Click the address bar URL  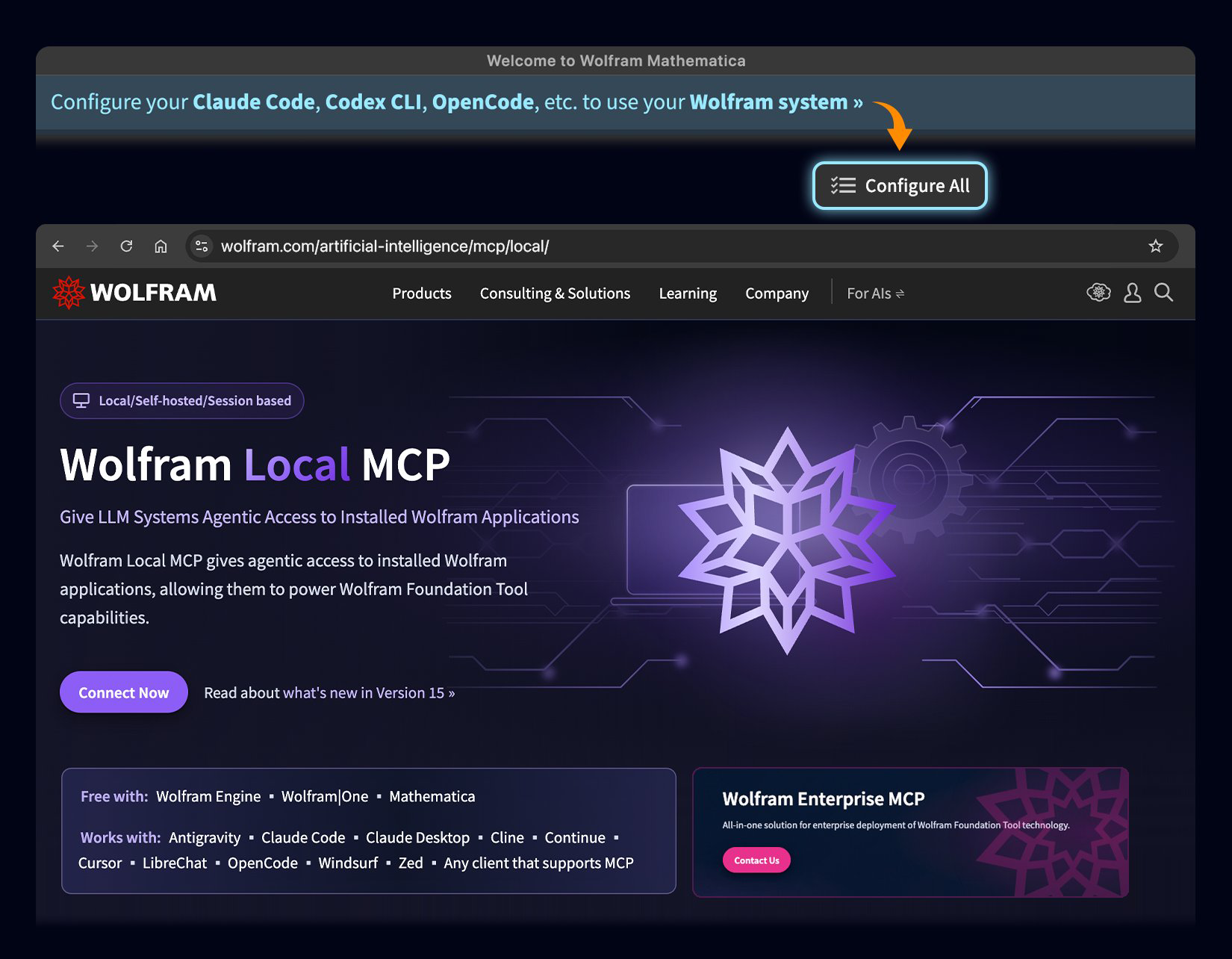click(x=385, y=246)
